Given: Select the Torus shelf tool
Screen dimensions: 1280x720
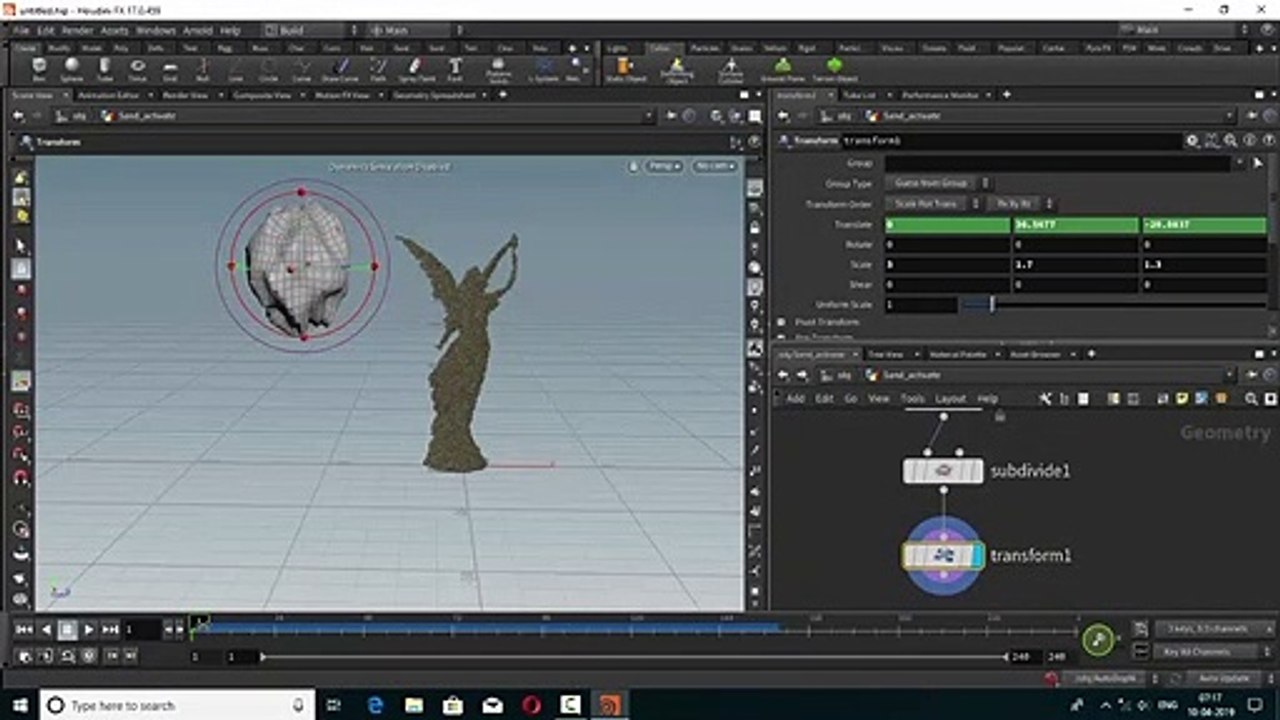Looking at the screenshot, I should pos(138,69).
